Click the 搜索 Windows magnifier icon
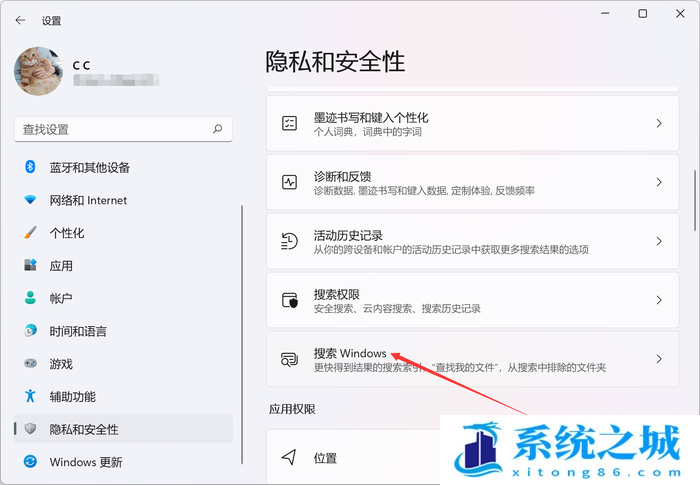The image size is (700, 485). [289, 359]
